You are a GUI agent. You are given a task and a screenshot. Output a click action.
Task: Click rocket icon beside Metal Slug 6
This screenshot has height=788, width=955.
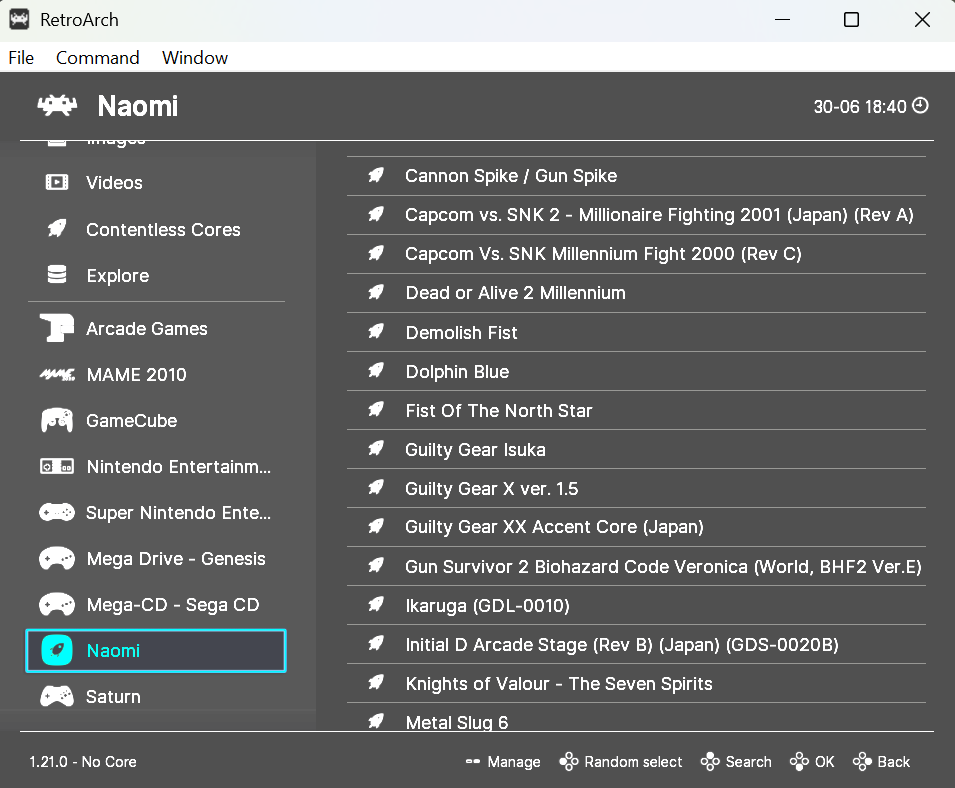click(x=376, y=722)
